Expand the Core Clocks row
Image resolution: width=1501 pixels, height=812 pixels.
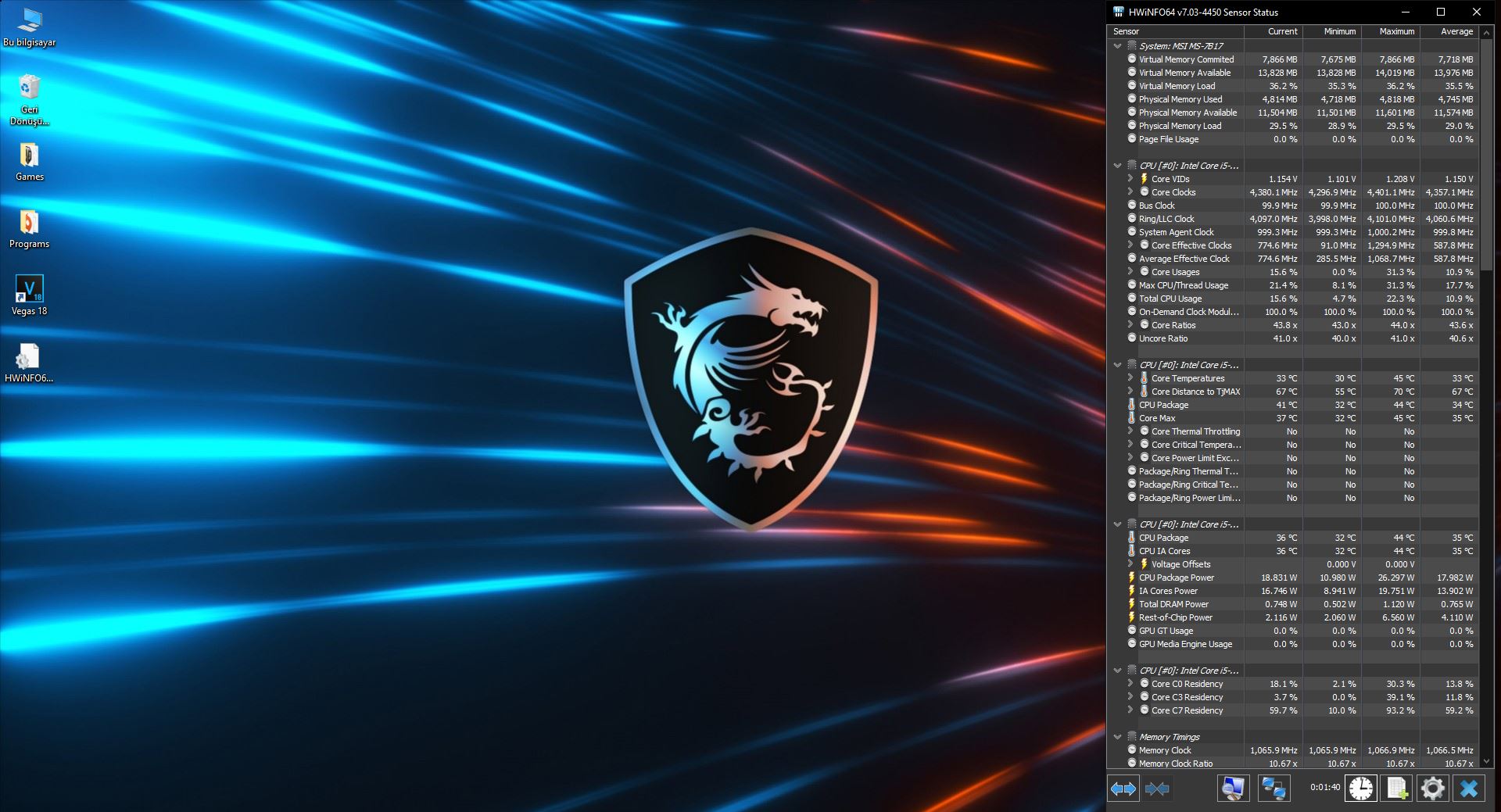(x=1130, y=192)
